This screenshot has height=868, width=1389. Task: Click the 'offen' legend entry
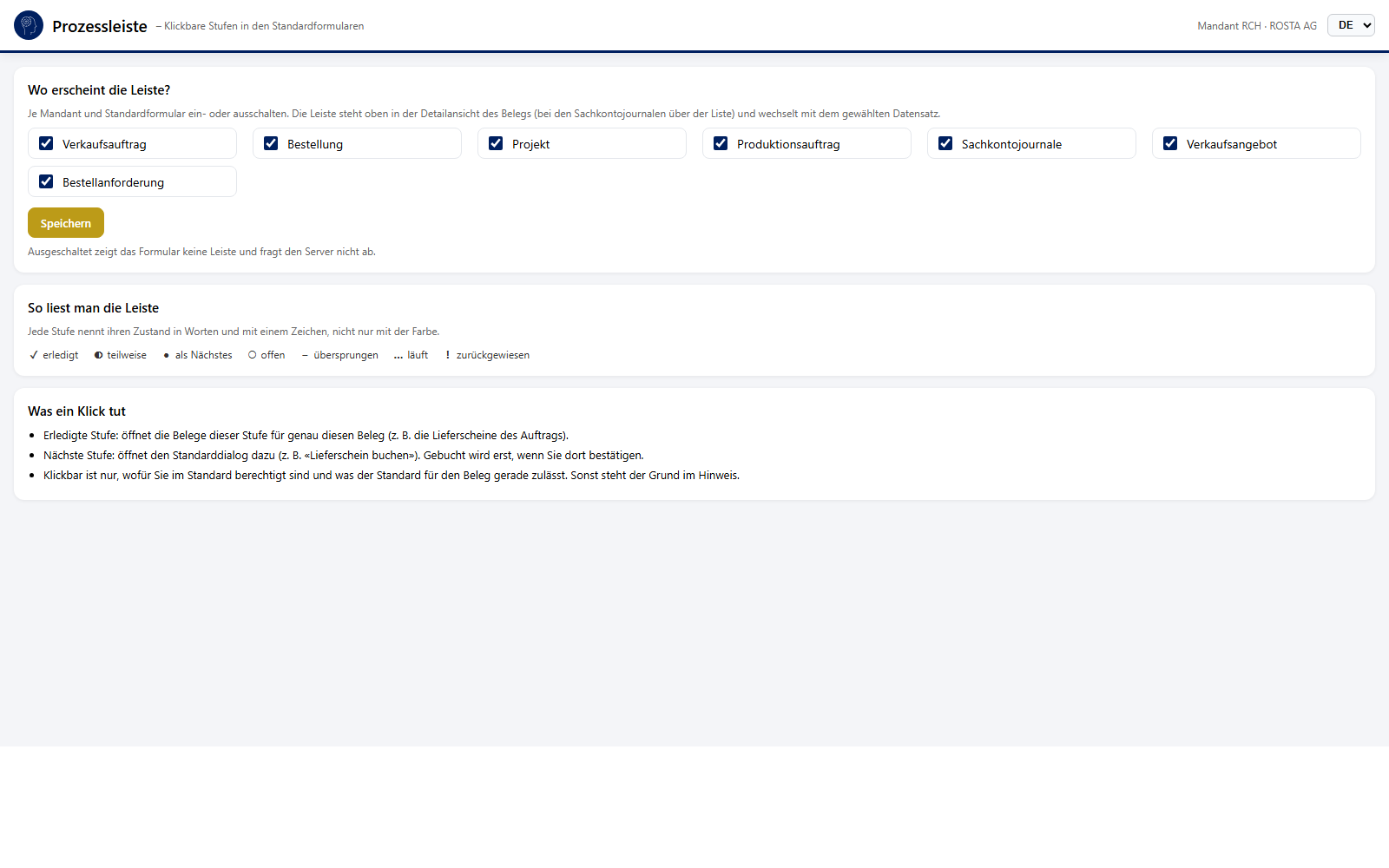pyautogui.click(x=267, y=355)
